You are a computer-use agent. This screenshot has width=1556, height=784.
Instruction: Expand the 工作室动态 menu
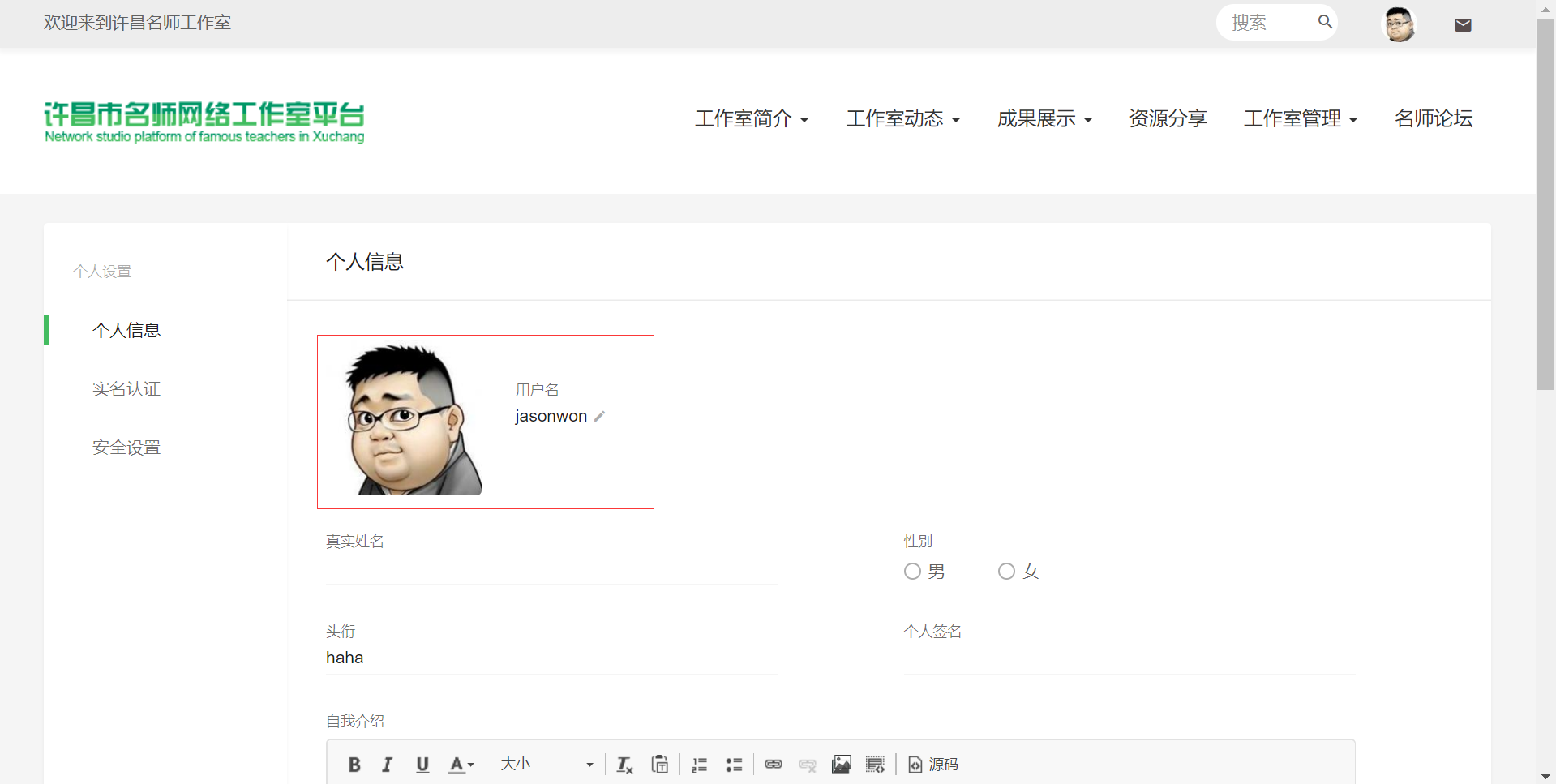pos(903,118)
